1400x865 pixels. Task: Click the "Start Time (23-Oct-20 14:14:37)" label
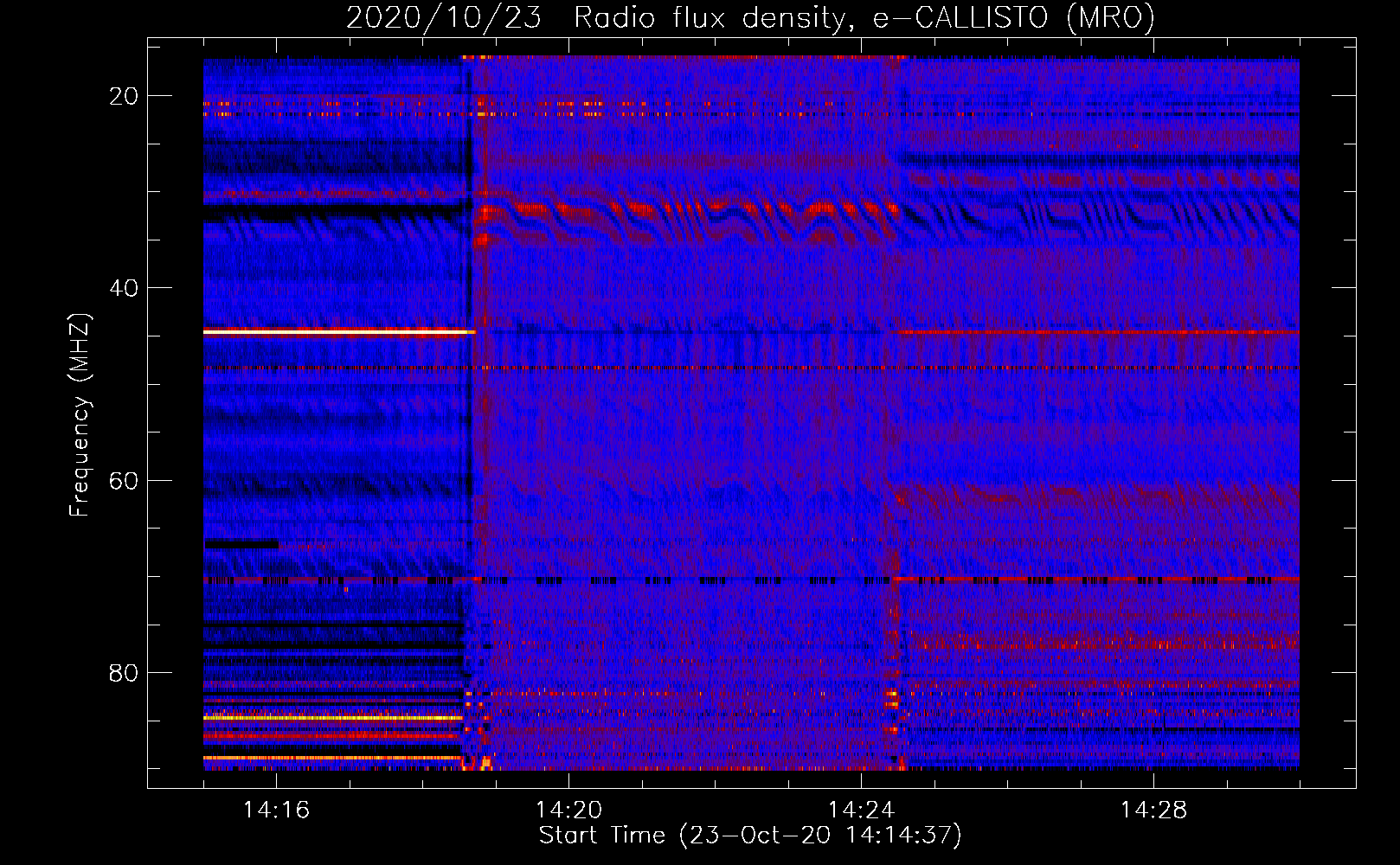coord(750,836)
